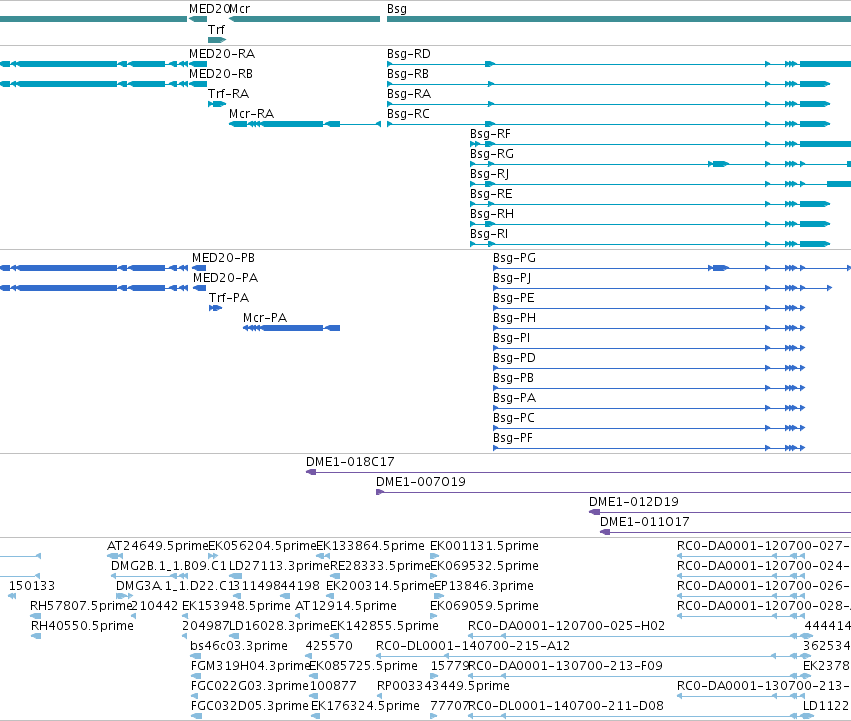
Task: Click the Bsg-RC transcript label
Action: point(408,114)
